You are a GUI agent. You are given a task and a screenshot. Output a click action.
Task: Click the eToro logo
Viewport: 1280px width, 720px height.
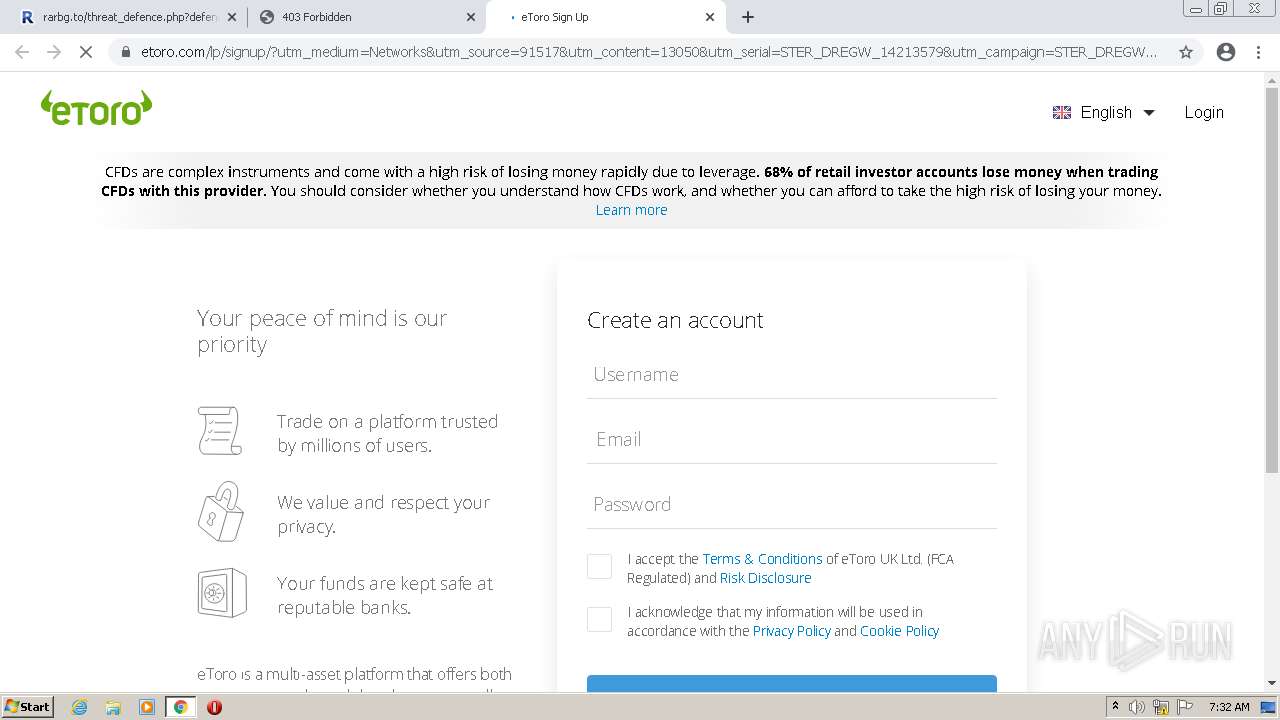pos(96,108)
